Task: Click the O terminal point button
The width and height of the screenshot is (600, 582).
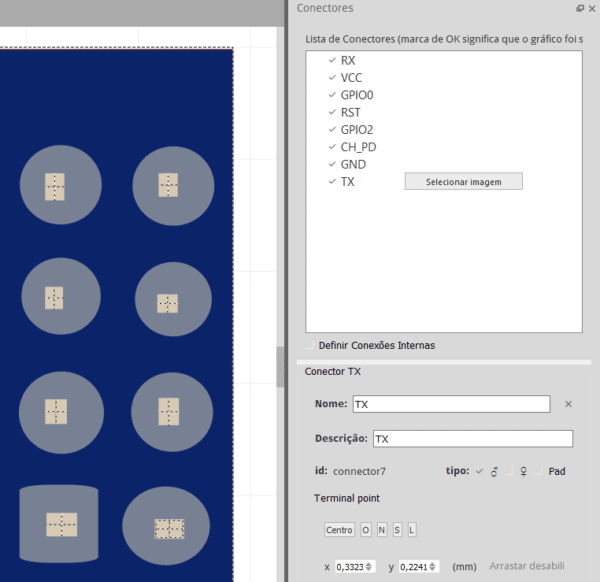Action: coord(366,530)
